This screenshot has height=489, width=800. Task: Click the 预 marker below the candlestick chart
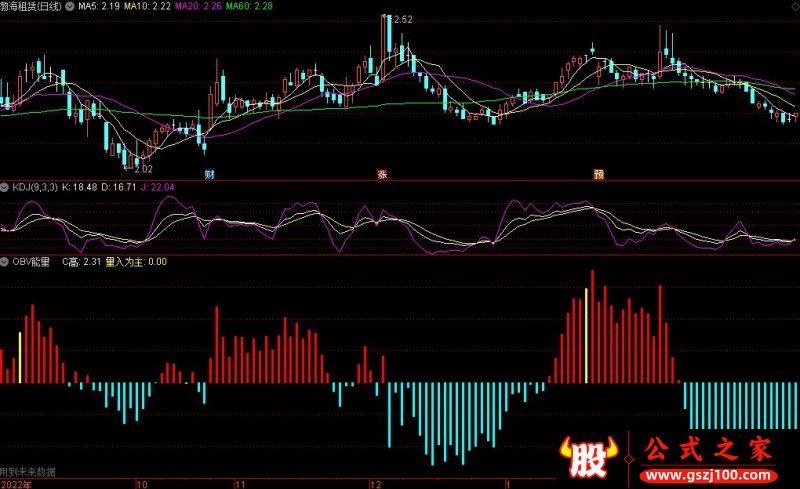598,175
